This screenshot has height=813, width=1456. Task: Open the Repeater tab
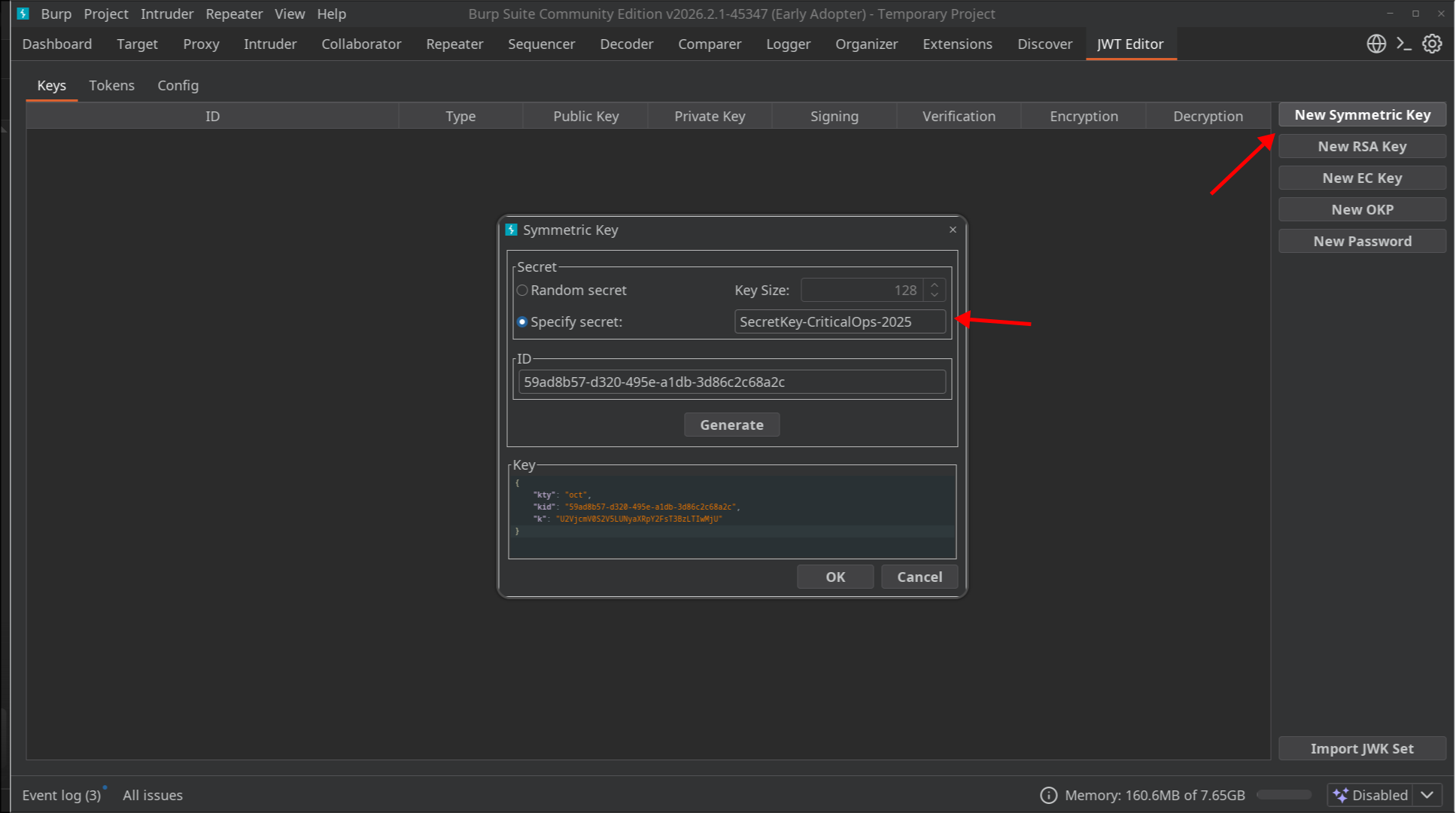[x=454, y=44]
